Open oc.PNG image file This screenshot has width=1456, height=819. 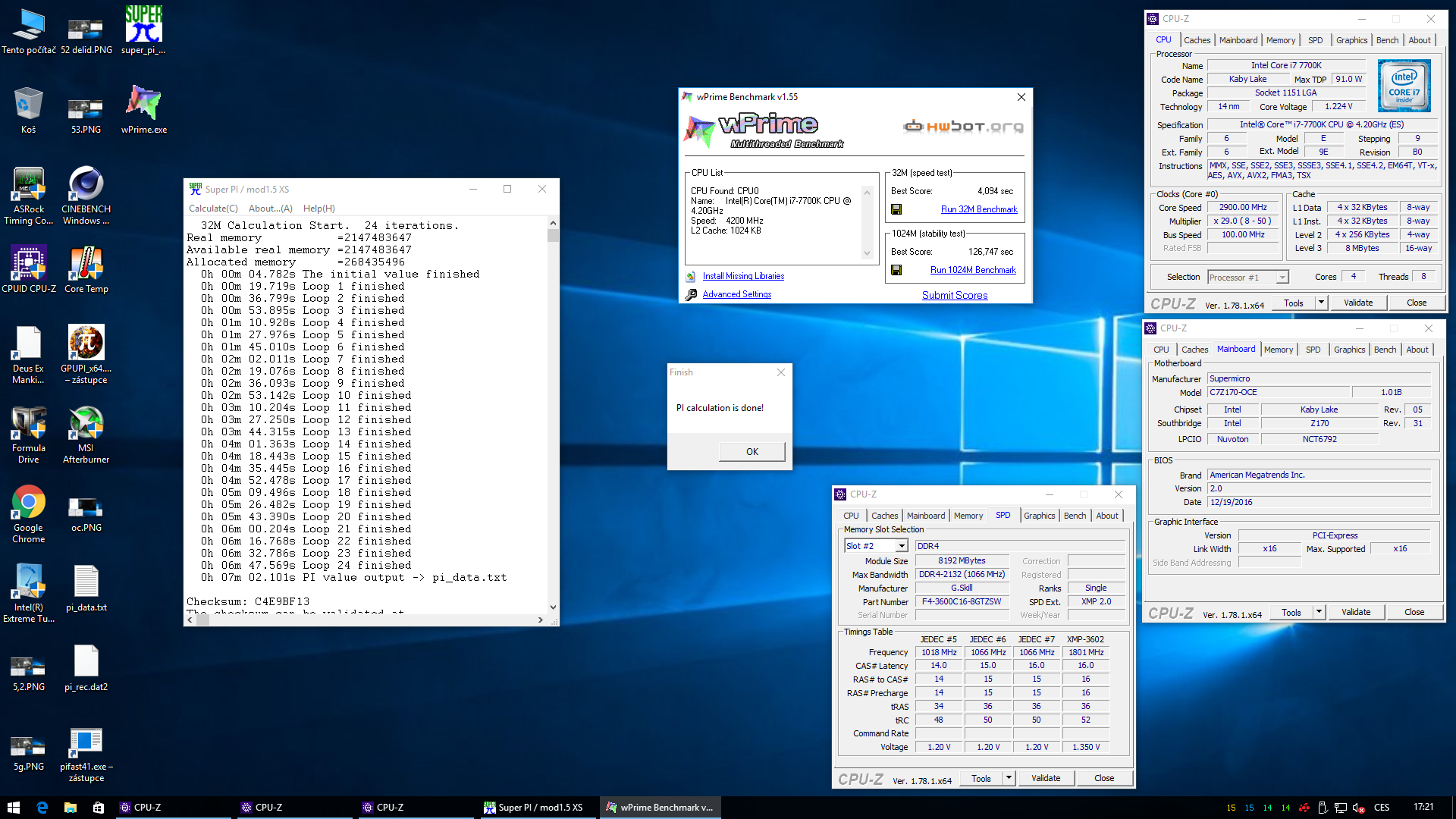(x=86, y=514)
